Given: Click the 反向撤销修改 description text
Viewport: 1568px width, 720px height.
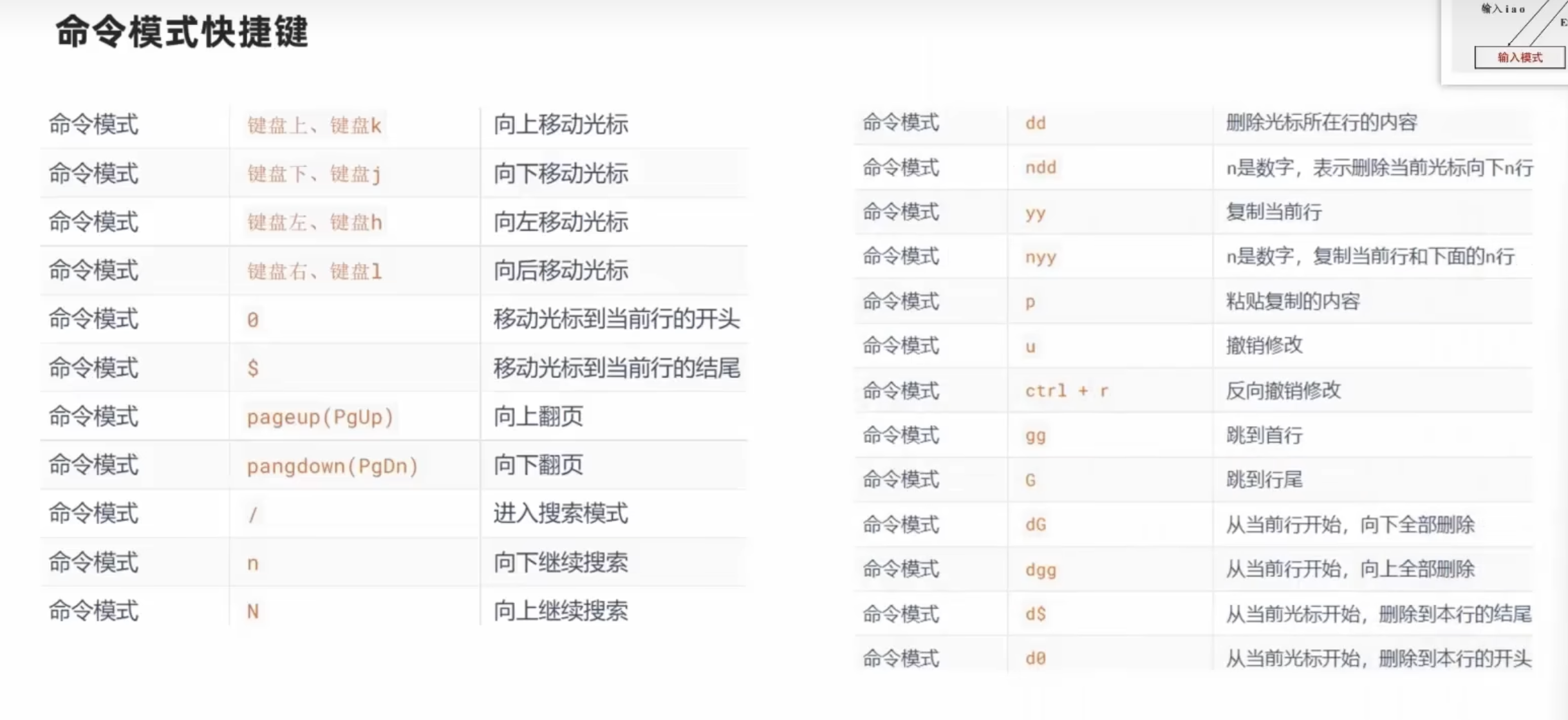Looking at the screenshot, I should pos(1283,390).
